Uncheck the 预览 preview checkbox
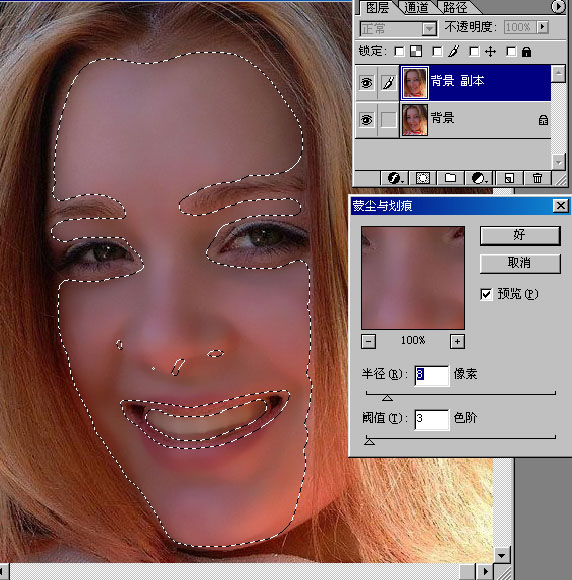The height and width of the screenshot is (580, 572). [x=486, y=294]
